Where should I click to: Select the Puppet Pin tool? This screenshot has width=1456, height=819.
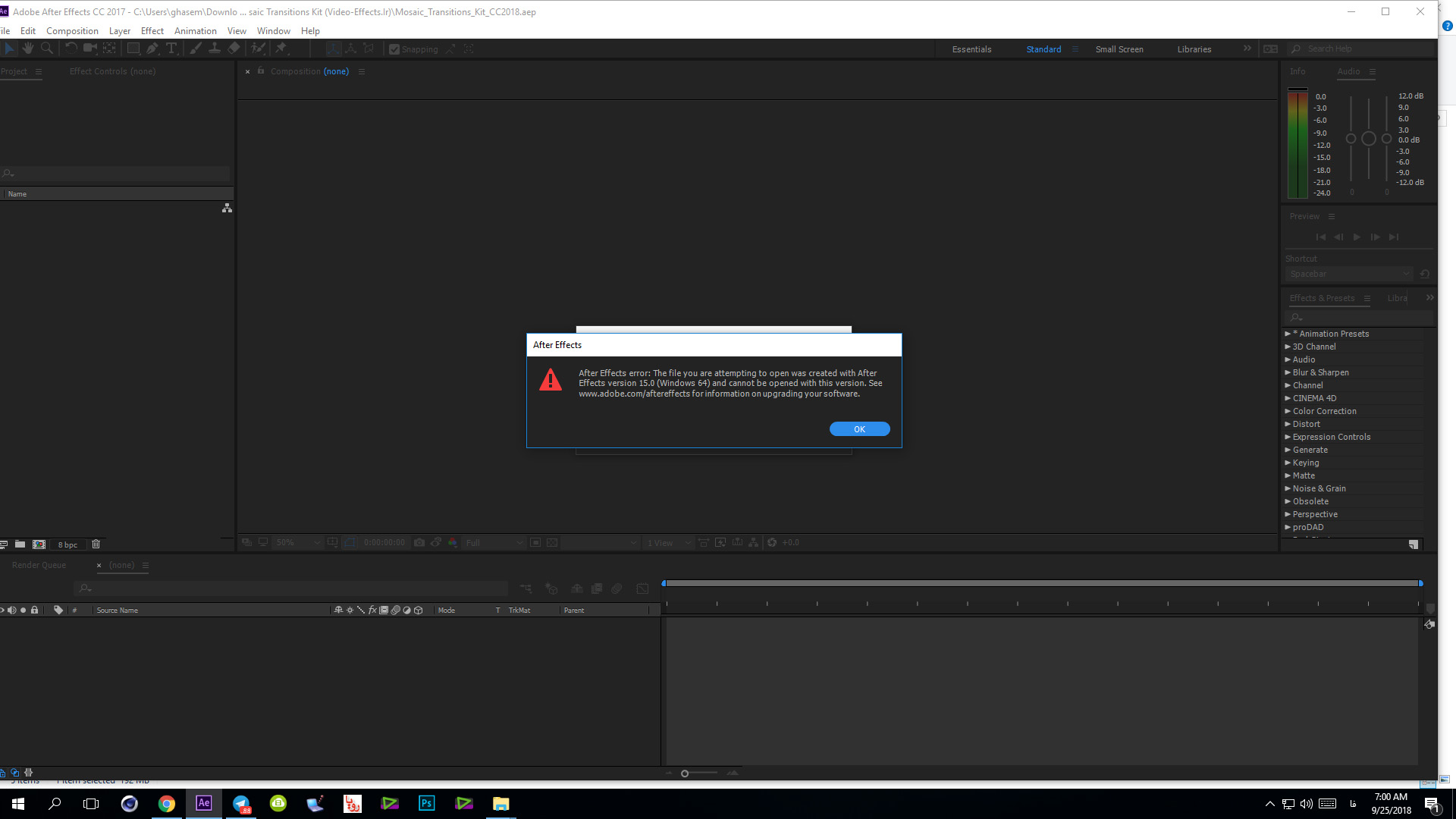[281, 49]
